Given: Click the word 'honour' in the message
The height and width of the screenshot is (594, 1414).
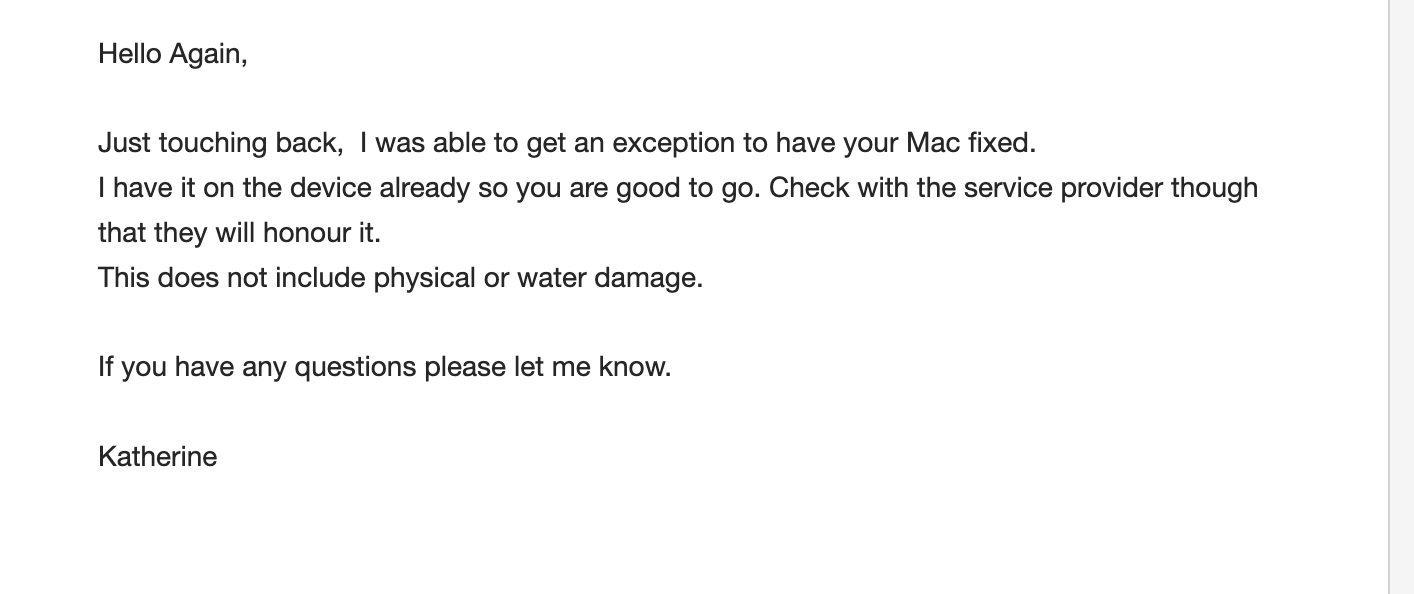Looking at the screenshot, I should (305, 233).
